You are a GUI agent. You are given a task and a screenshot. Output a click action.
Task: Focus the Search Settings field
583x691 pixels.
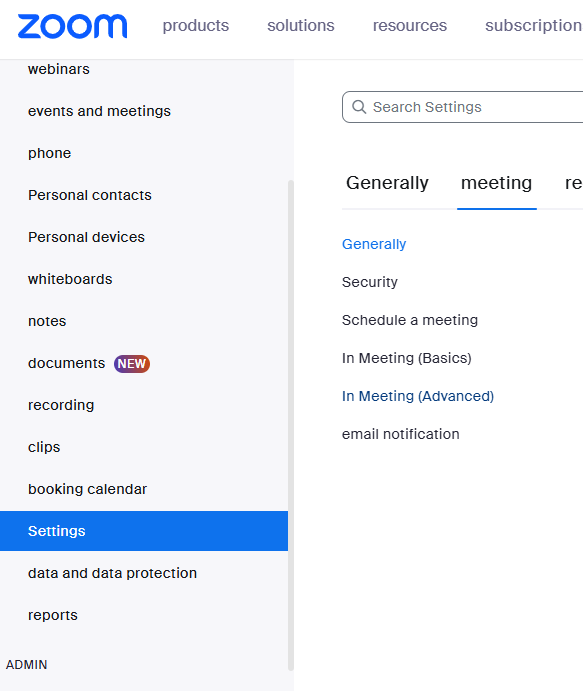tap(463, 107)
